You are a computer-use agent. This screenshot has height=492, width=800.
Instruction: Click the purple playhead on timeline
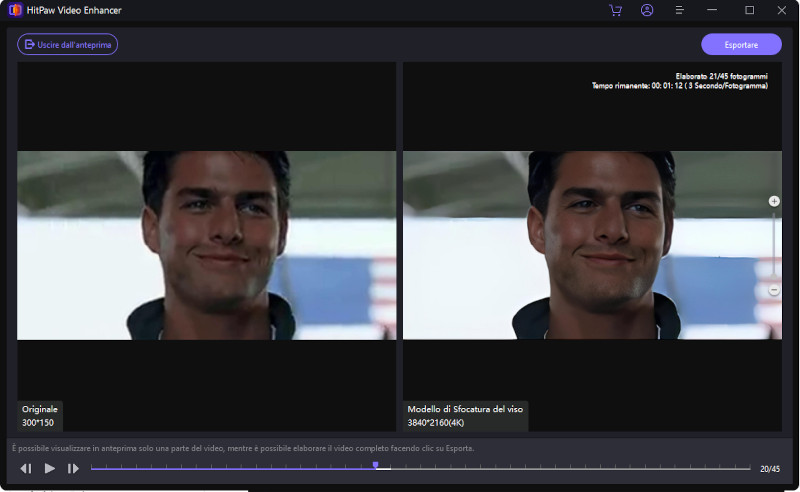click(x=376, y=465)
